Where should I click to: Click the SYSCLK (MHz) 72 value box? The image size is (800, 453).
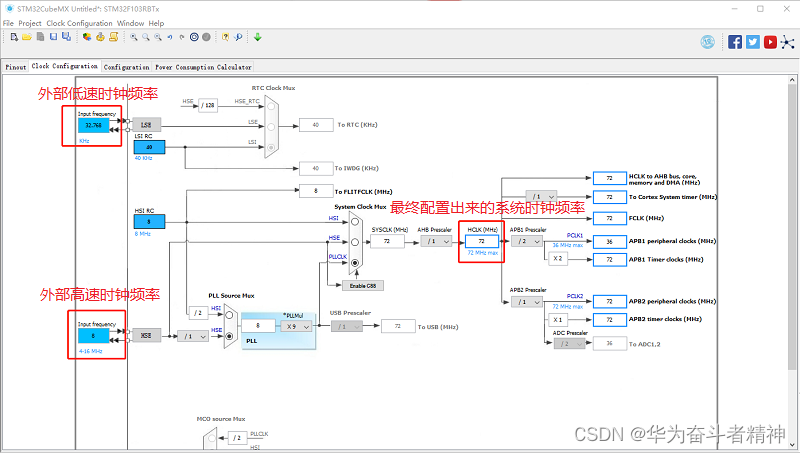coord(387,241)
